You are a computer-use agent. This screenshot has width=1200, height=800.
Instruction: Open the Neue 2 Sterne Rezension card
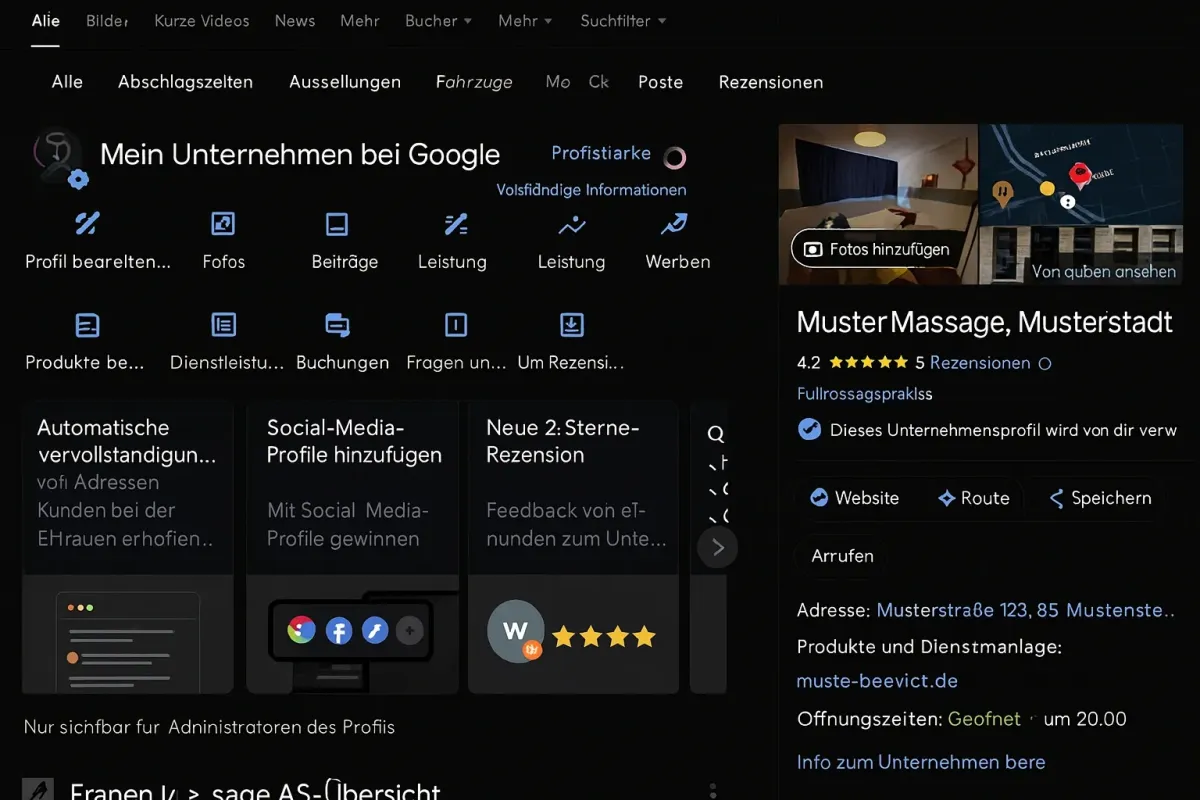573,547
